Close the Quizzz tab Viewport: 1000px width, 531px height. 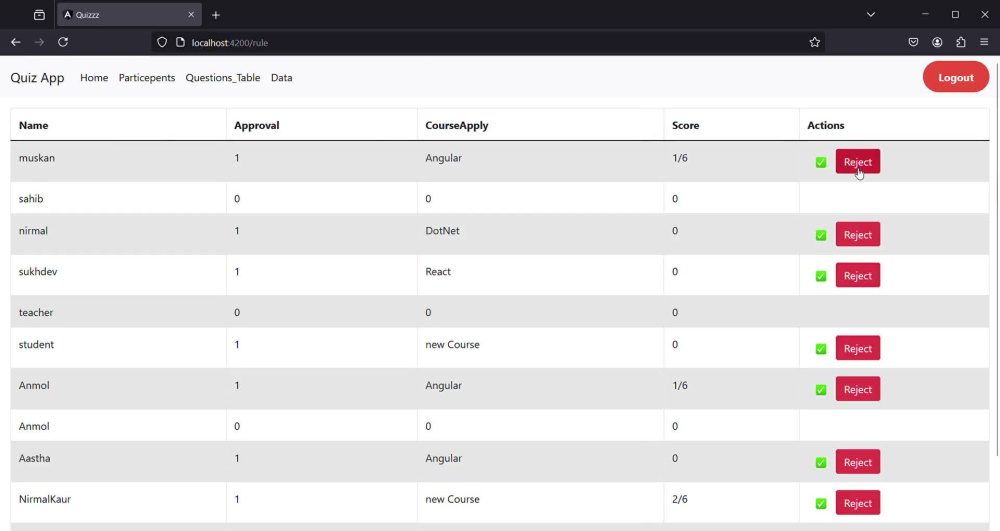pos(191,14)
